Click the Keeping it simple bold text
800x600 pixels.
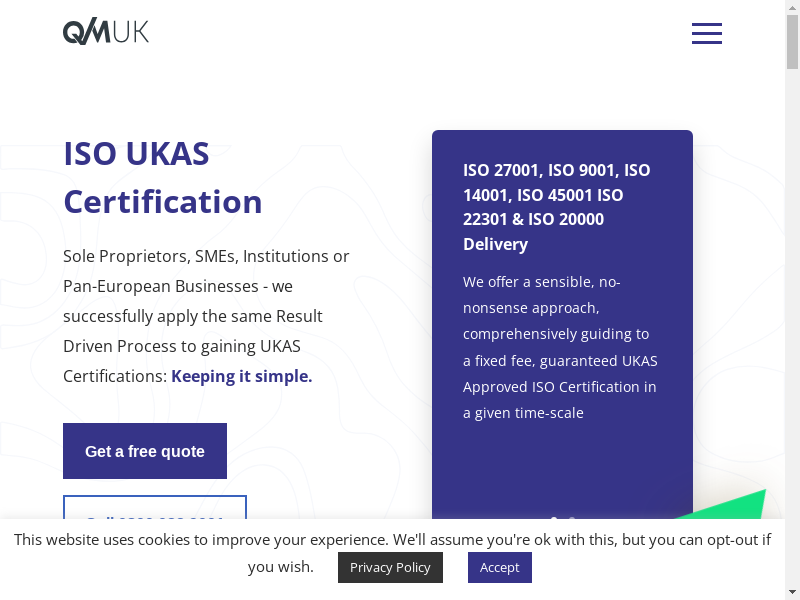241,376
